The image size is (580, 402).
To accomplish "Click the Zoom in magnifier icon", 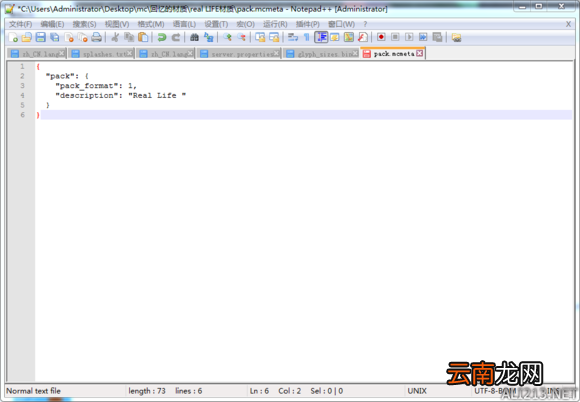I will coord(227,37).
